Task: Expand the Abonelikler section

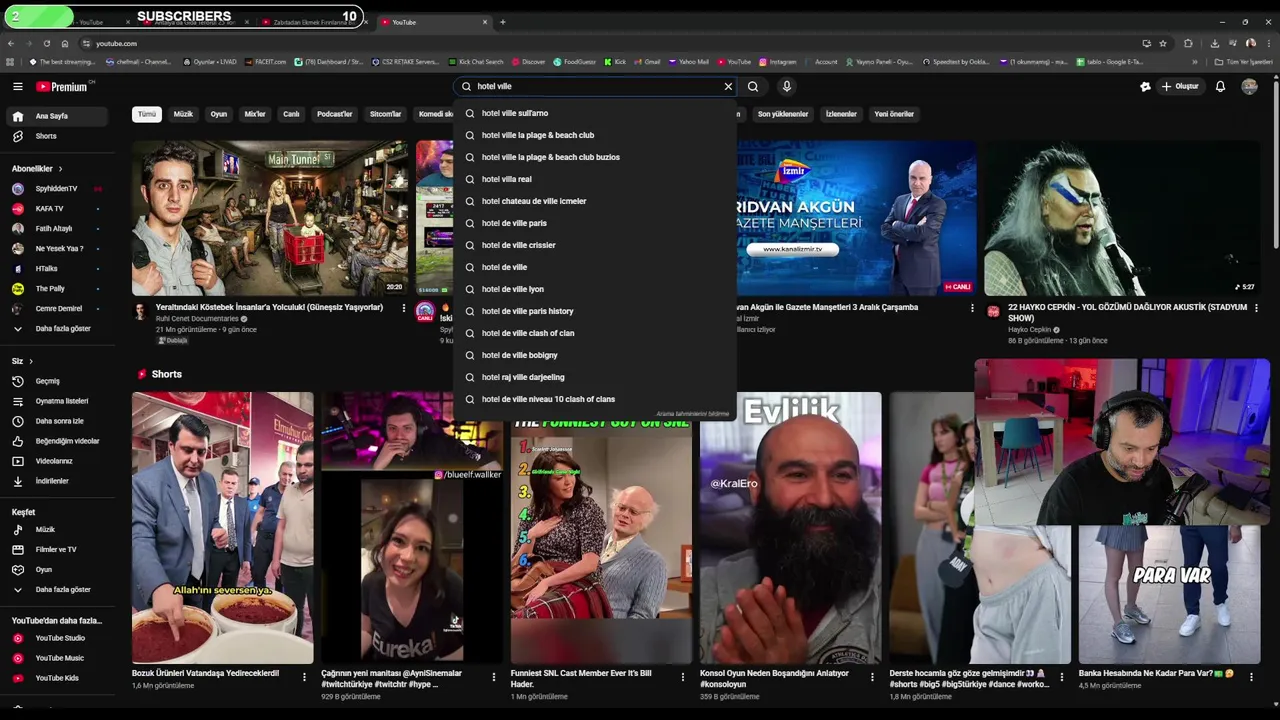Action: (37, 169)
